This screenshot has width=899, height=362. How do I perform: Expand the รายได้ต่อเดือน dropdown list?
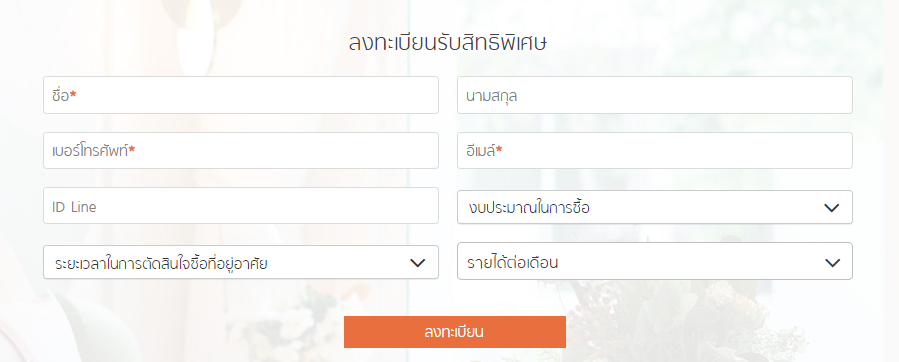[655, 261]
